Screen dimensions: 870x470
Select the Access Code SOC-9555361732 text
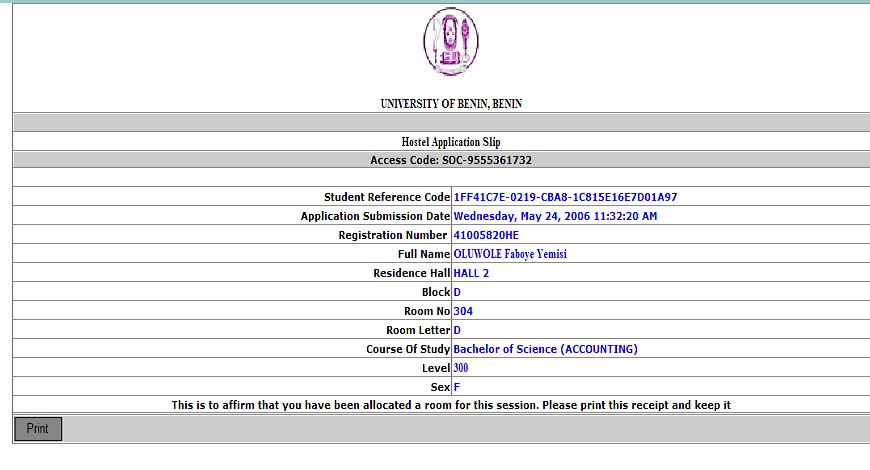coord(451,160)
